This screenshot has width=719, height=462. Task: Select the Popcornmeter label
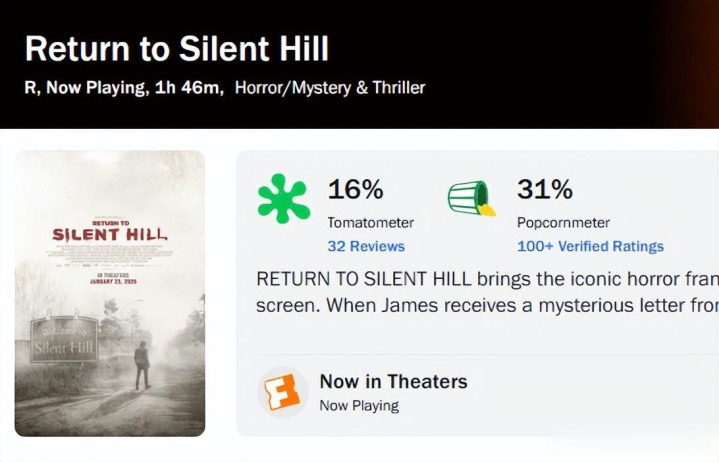[x=563, y=222]
